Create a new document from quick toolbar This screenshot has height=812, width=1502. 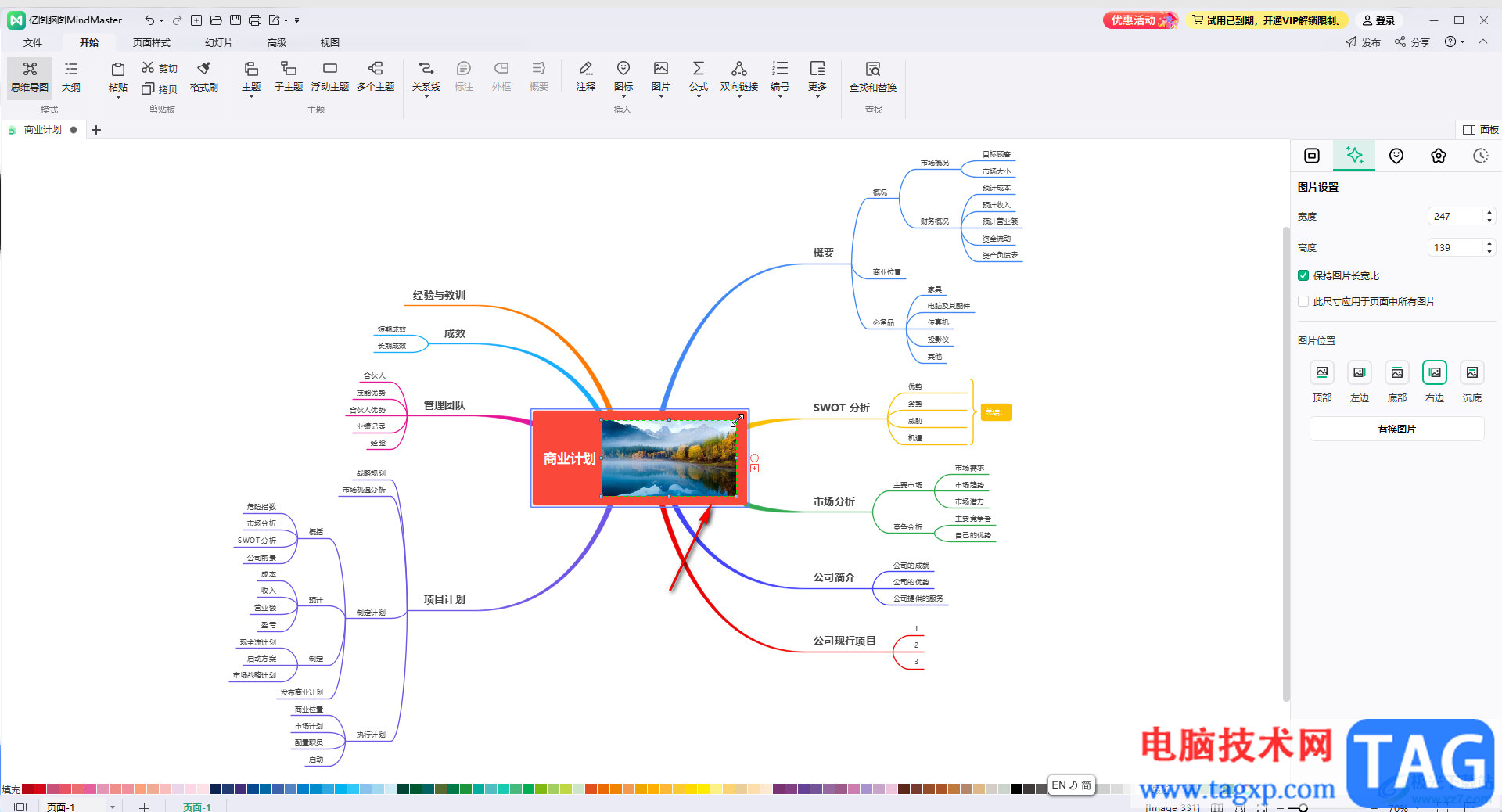tap(196, 20)
